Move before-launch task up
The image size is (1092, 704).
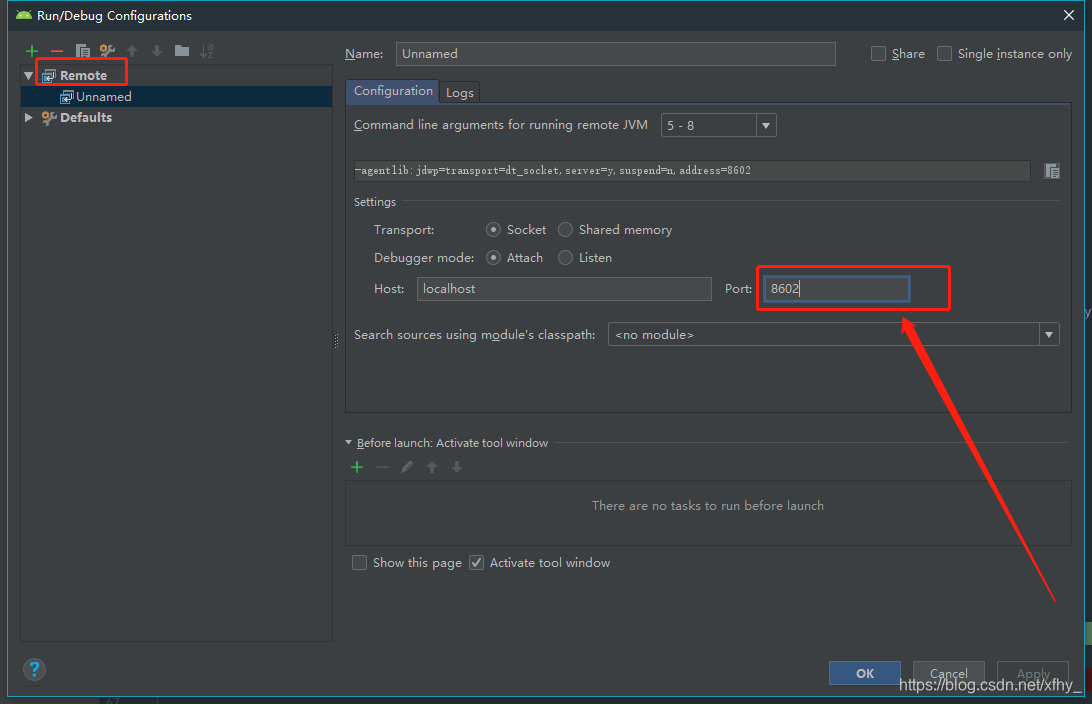click(x=432, y=467)
